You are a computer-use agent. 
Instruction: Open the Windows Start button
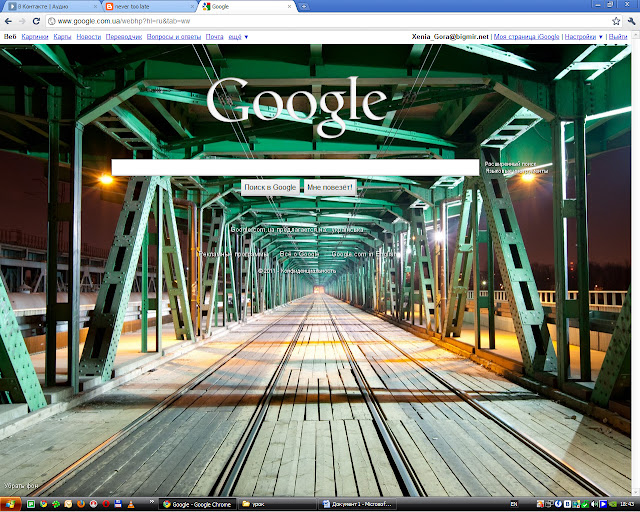click(10, 504)
